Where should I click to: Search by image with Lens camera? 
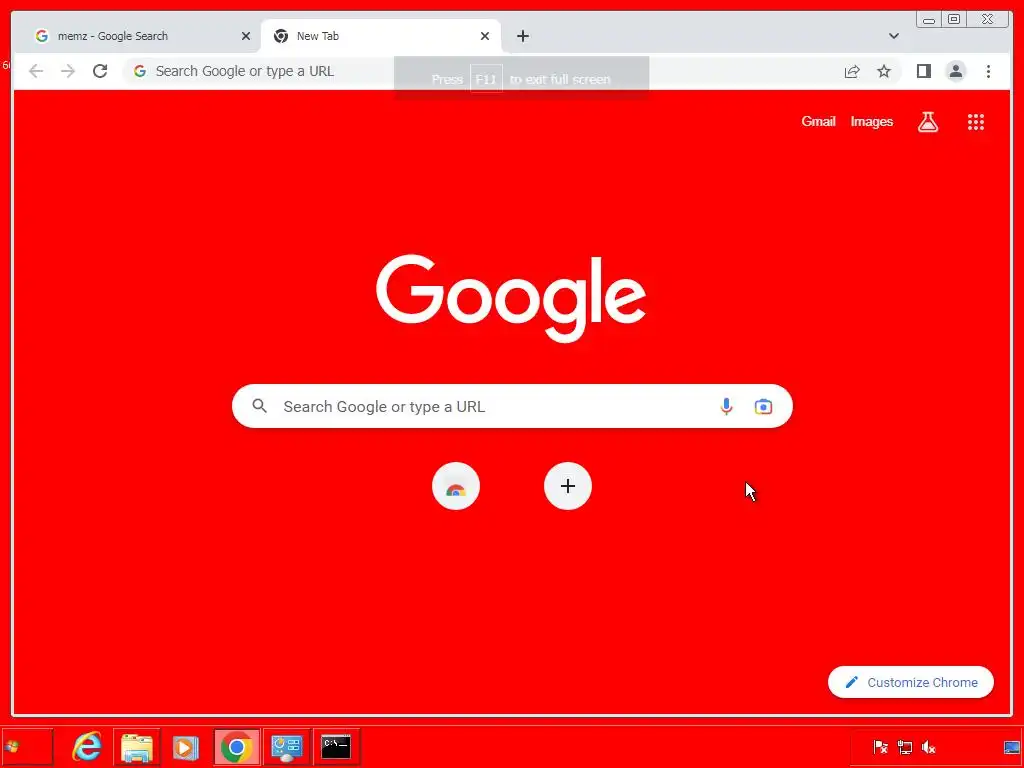pos(763,406)
